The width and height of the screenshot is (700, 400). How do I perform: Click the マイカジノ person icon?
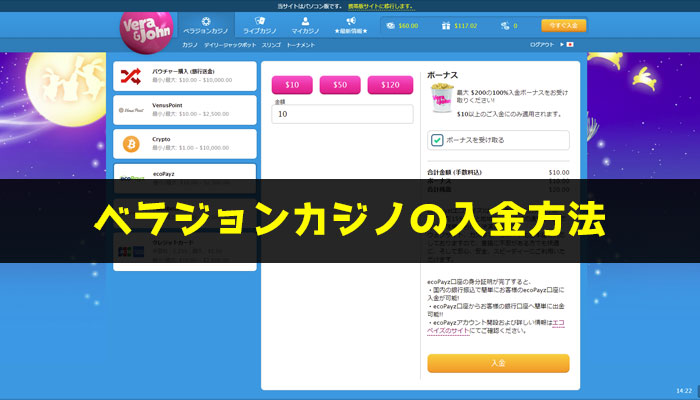pos(305,21)
